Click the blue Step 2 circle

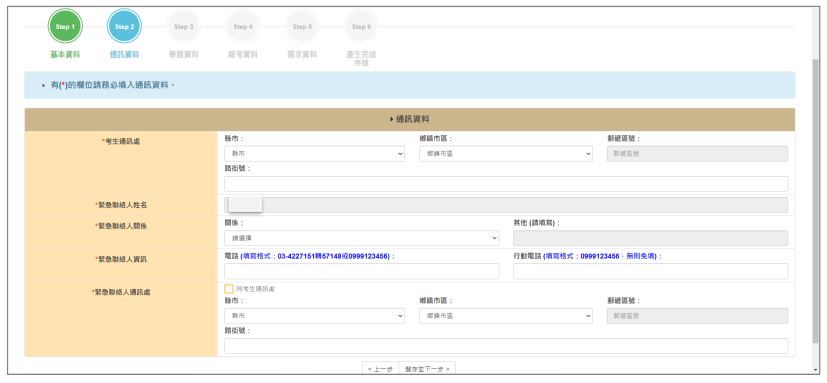coord(124,26)
